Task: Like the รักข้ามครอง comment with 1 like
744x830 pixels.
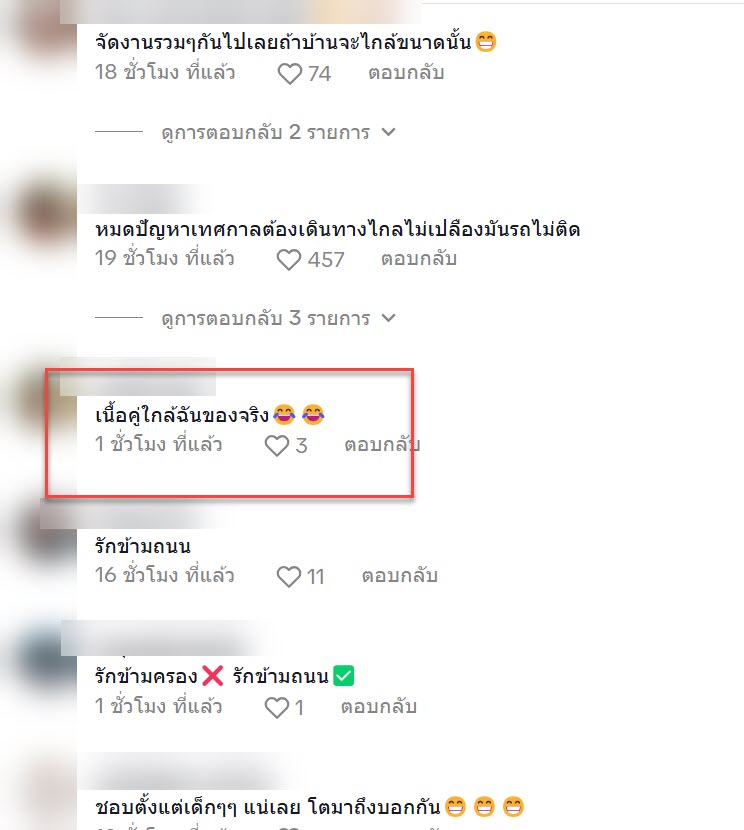Action: click(x=277, y=708)
